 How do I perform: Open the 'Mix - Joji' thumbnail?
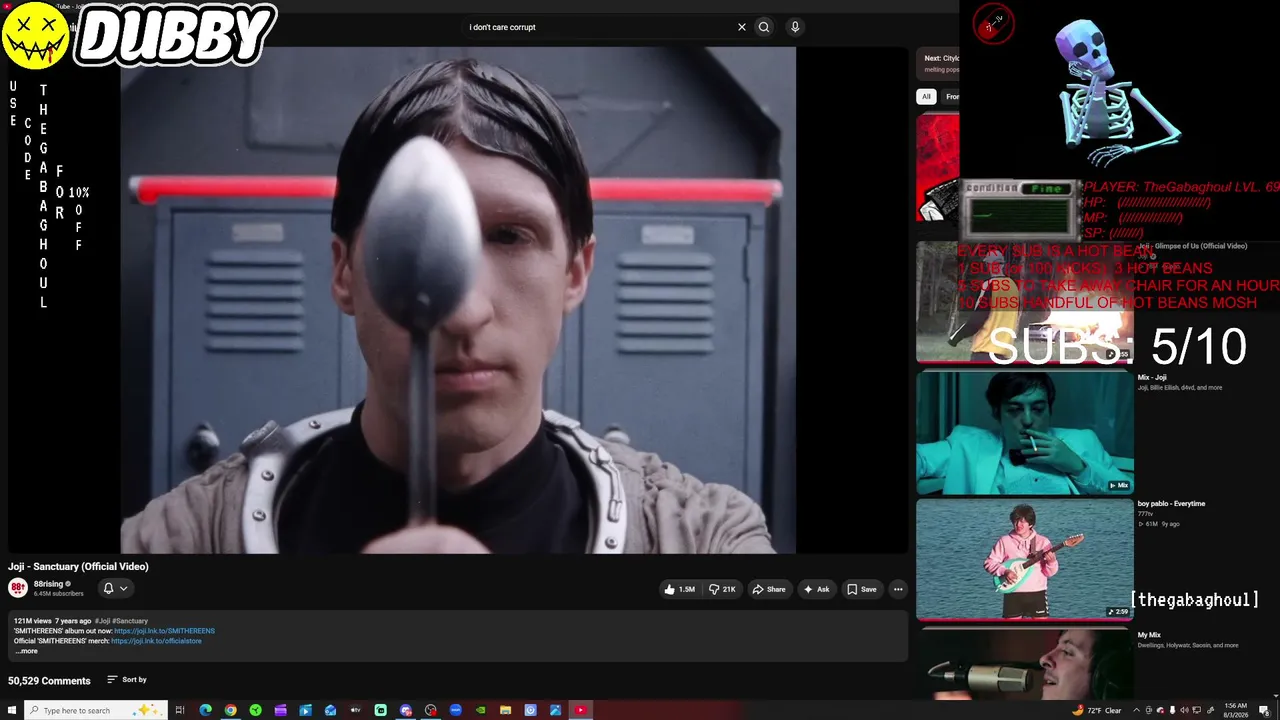(1025, 432)
